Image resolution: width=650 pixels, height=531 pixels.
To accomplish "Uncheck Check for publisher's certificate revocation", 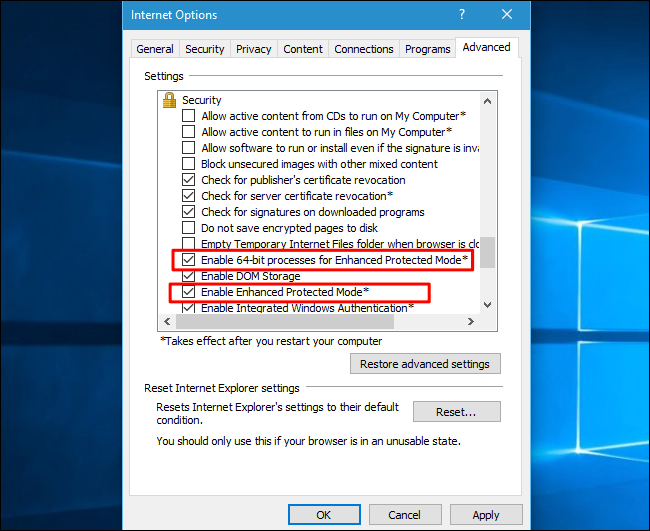I will click(189, 179).
